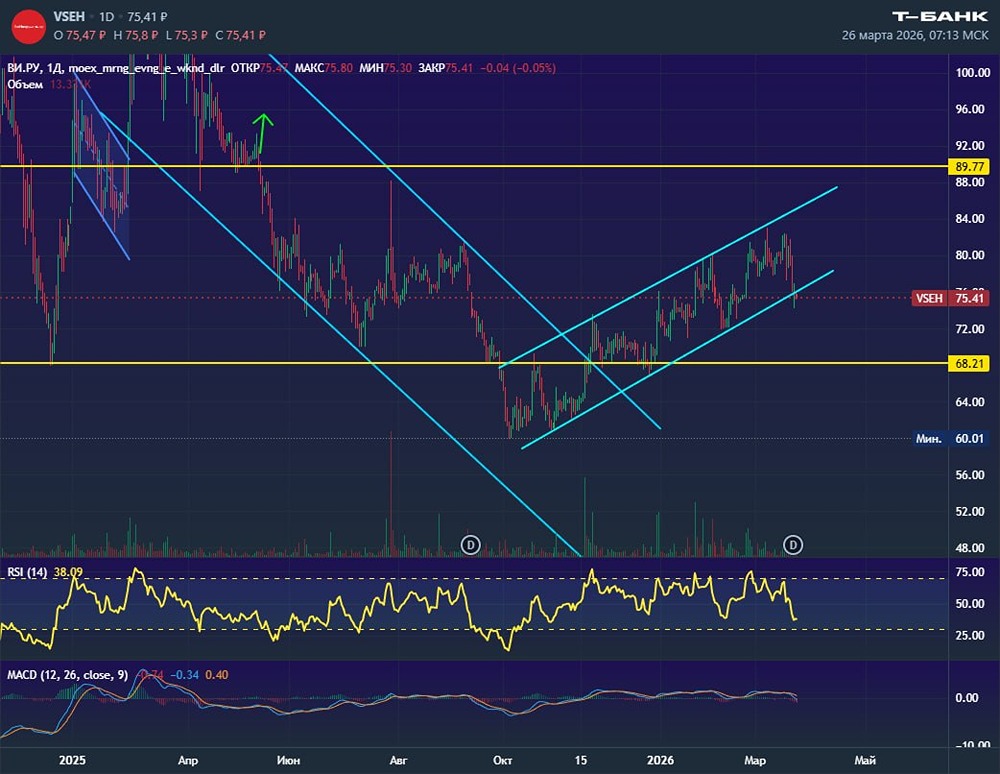This screenshot has height=774, width=1000.
Task: Click the red VSEH company logo
Action: 29,27
